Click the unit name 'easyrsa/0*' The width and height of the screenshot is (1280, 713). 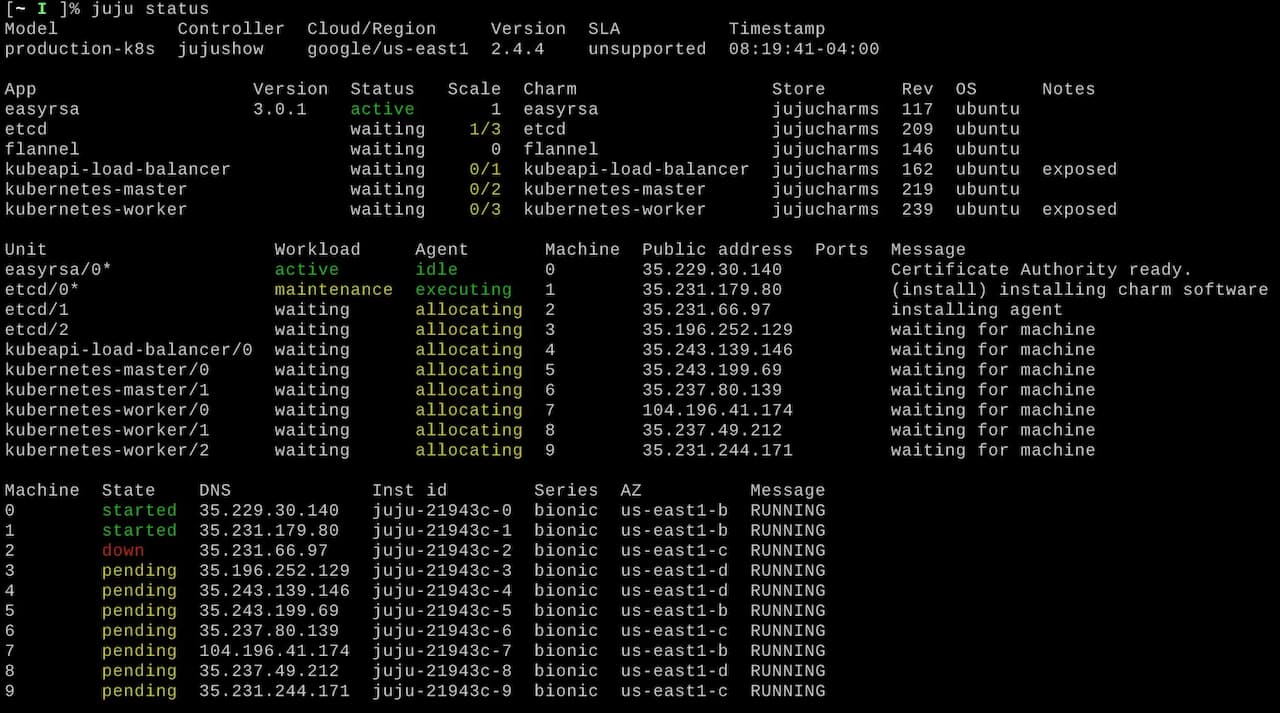point(59,269)
